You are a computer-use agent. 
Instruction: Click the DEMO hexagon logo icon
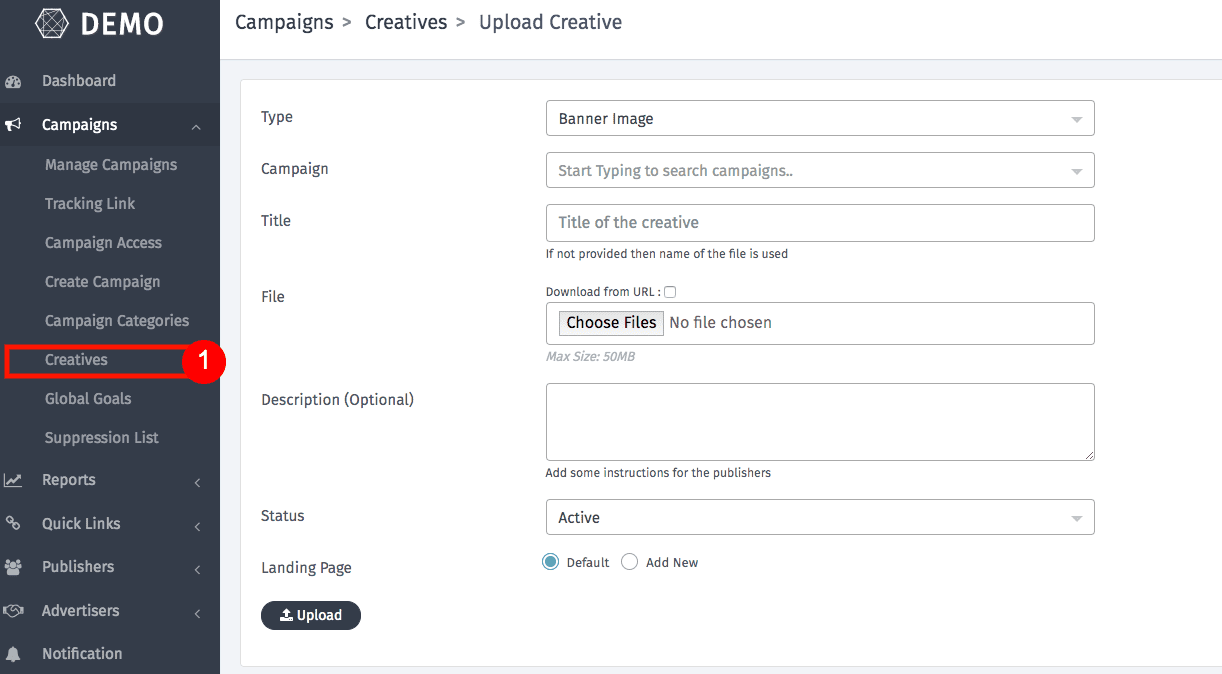pyautogui.click(x=52, y=22)
